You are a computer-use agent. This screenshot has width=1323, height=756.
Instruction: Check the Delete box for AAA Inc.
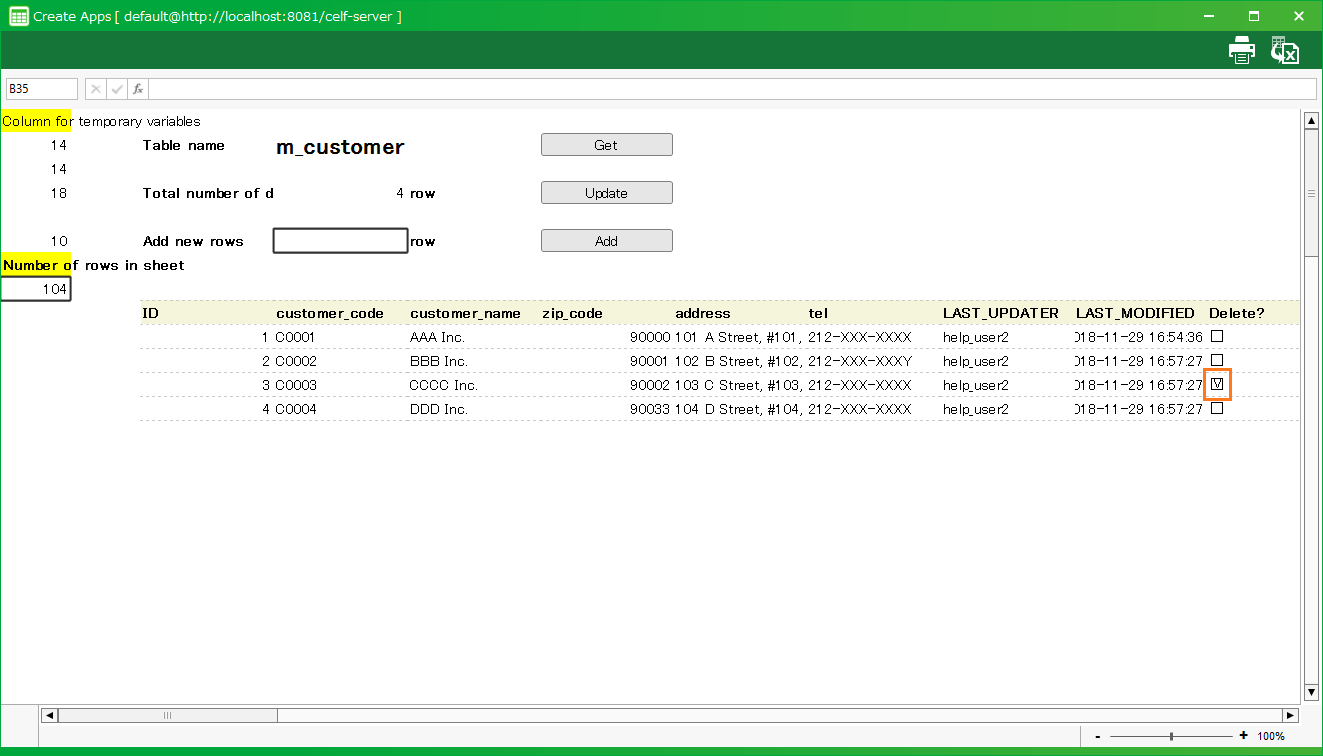1217,336
